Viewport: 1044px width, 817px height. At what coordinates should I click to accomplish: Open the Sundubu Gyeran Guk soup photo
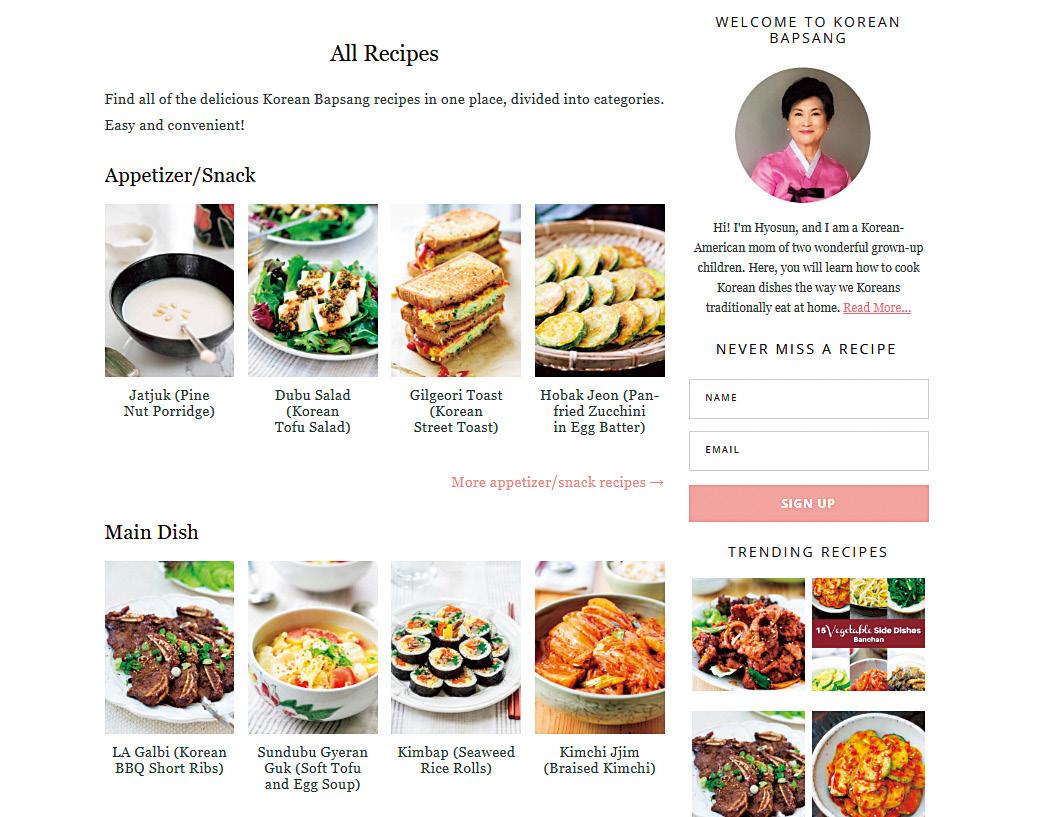tap(313, 647)
